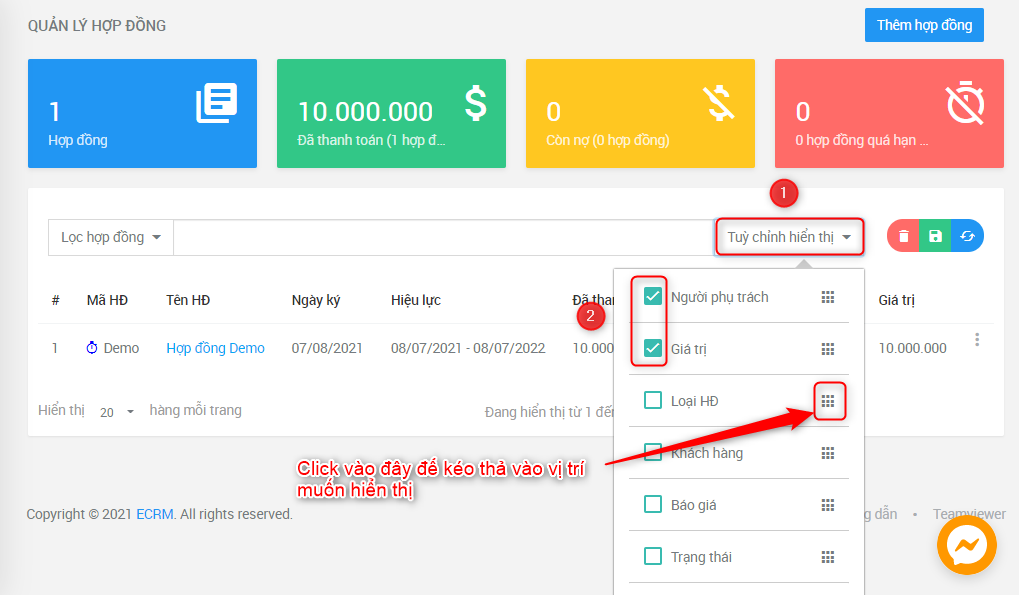Collapse the Tuỳ chỉnh hiển thị dropdown
The image size is (1019, 595).
(789, 237)
